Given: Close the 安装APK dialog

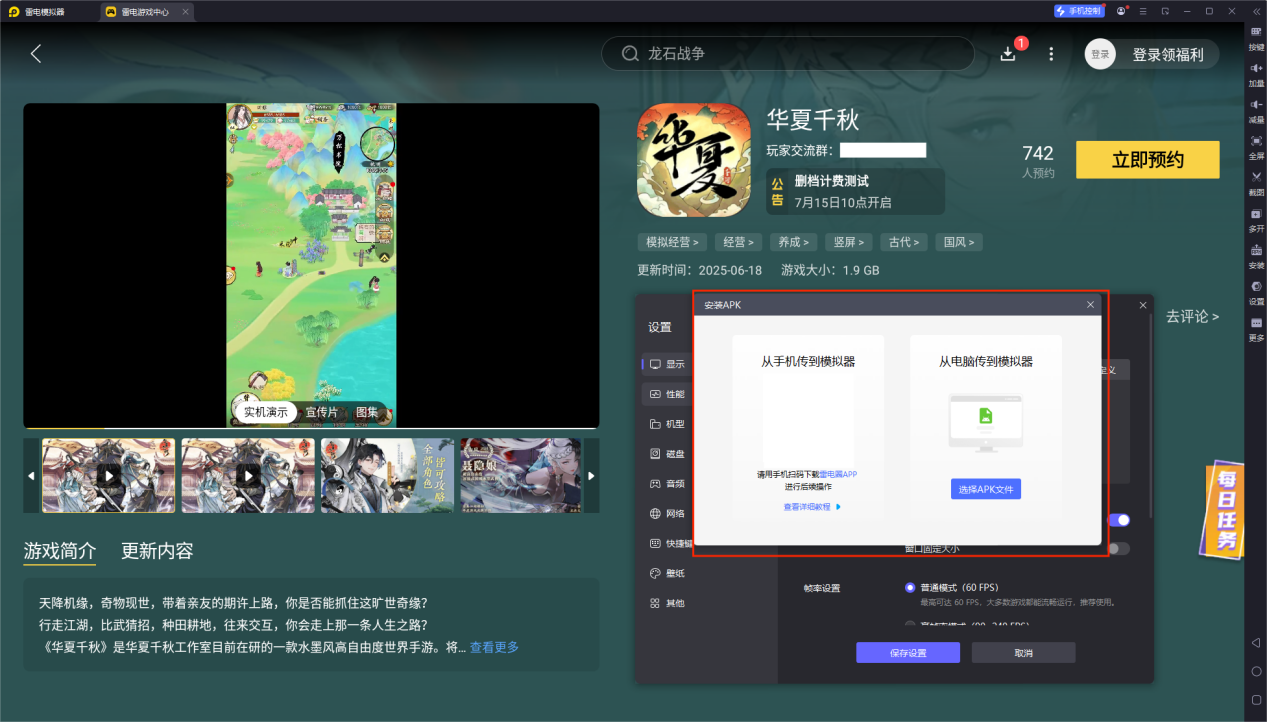Looking at the screenshot, I should (1090, 304).
